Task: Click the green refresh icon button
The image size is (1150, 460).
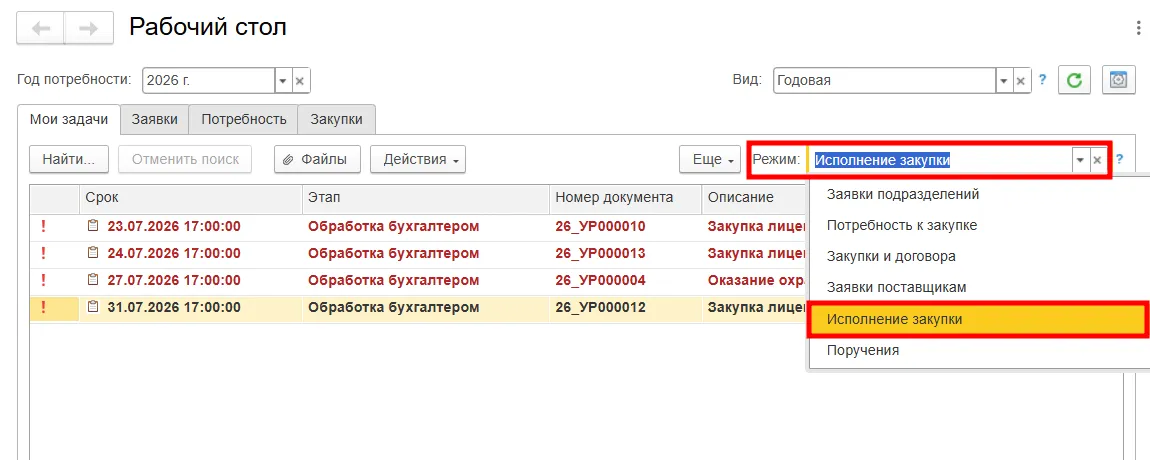Action: 1074,80
